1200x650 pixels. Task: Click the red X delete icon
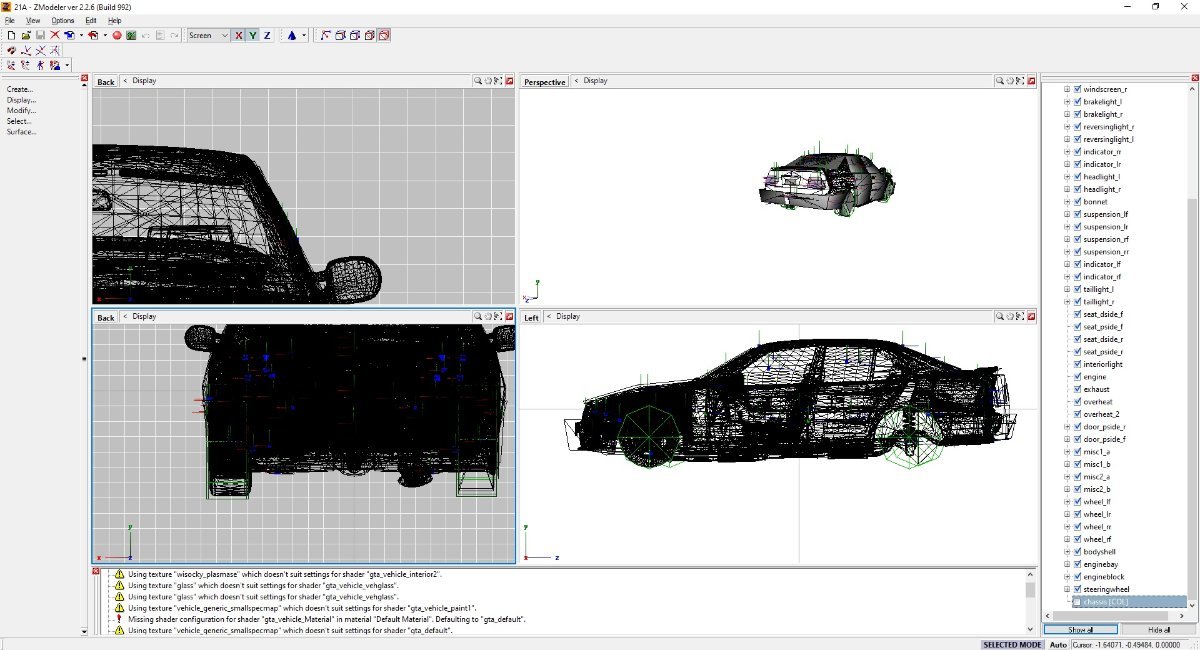point(55,35)
